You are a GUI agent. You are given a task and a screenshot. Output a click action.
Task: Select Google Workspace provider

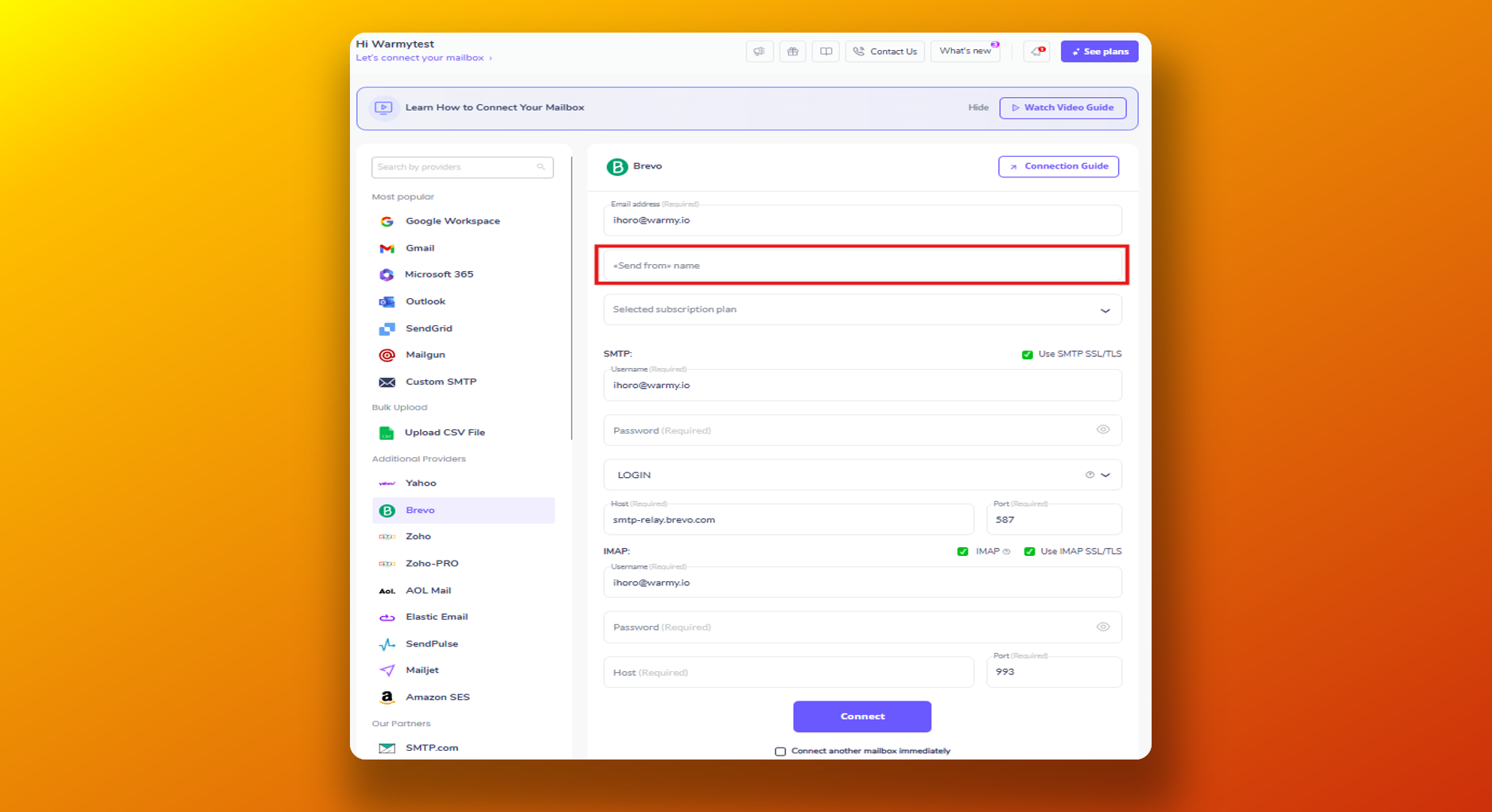coord(463,222)
